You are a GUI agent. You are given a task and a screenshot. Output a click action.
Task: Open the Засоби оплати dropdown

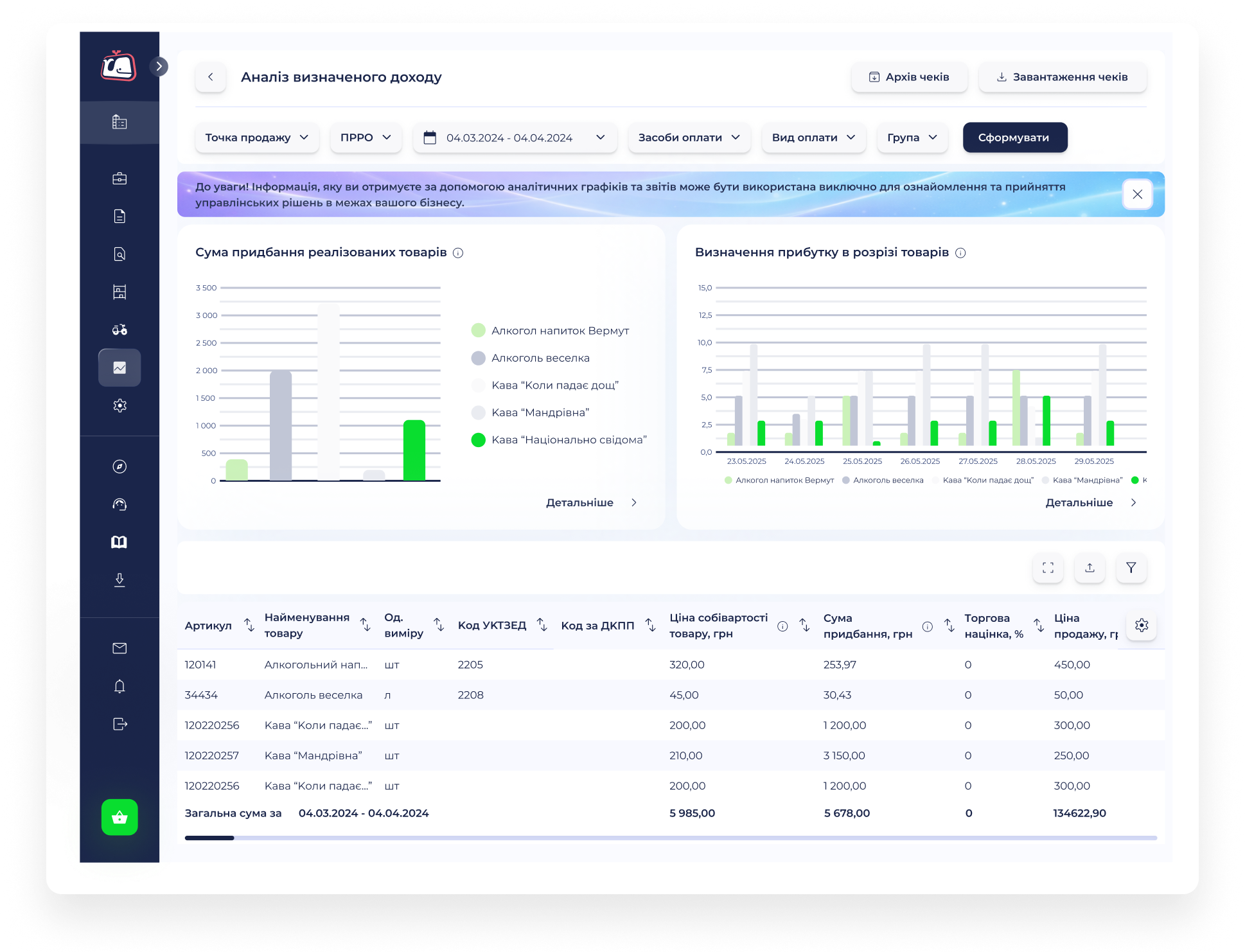click(689, 137)
